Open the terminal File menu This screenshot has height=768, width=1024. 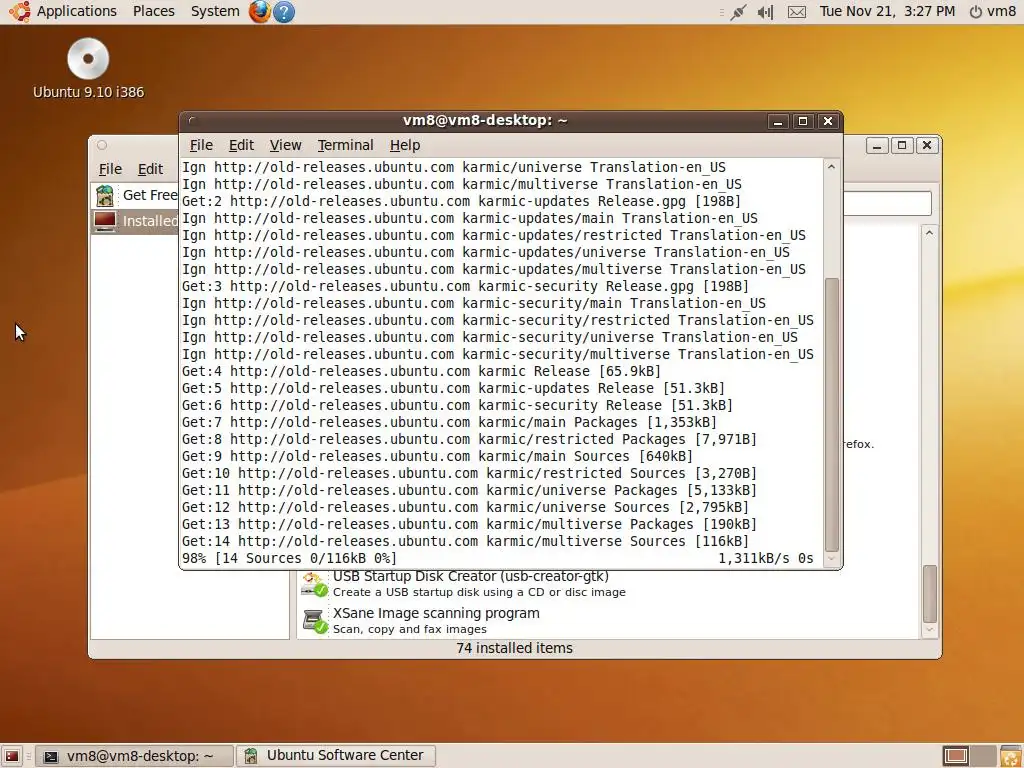[201, 145]
